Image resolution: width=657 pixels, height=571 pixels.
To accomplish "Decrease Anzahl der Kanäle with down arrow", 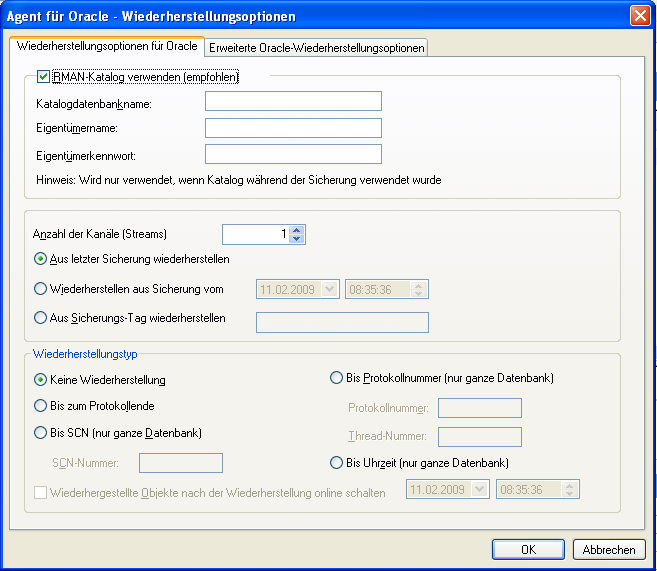I will (x=297, y=239).
